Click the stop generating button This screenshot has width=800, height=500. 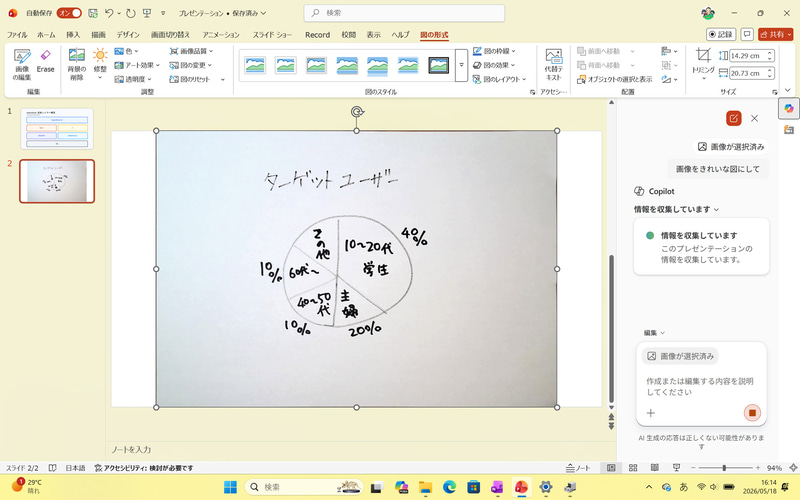coord(752,413)
